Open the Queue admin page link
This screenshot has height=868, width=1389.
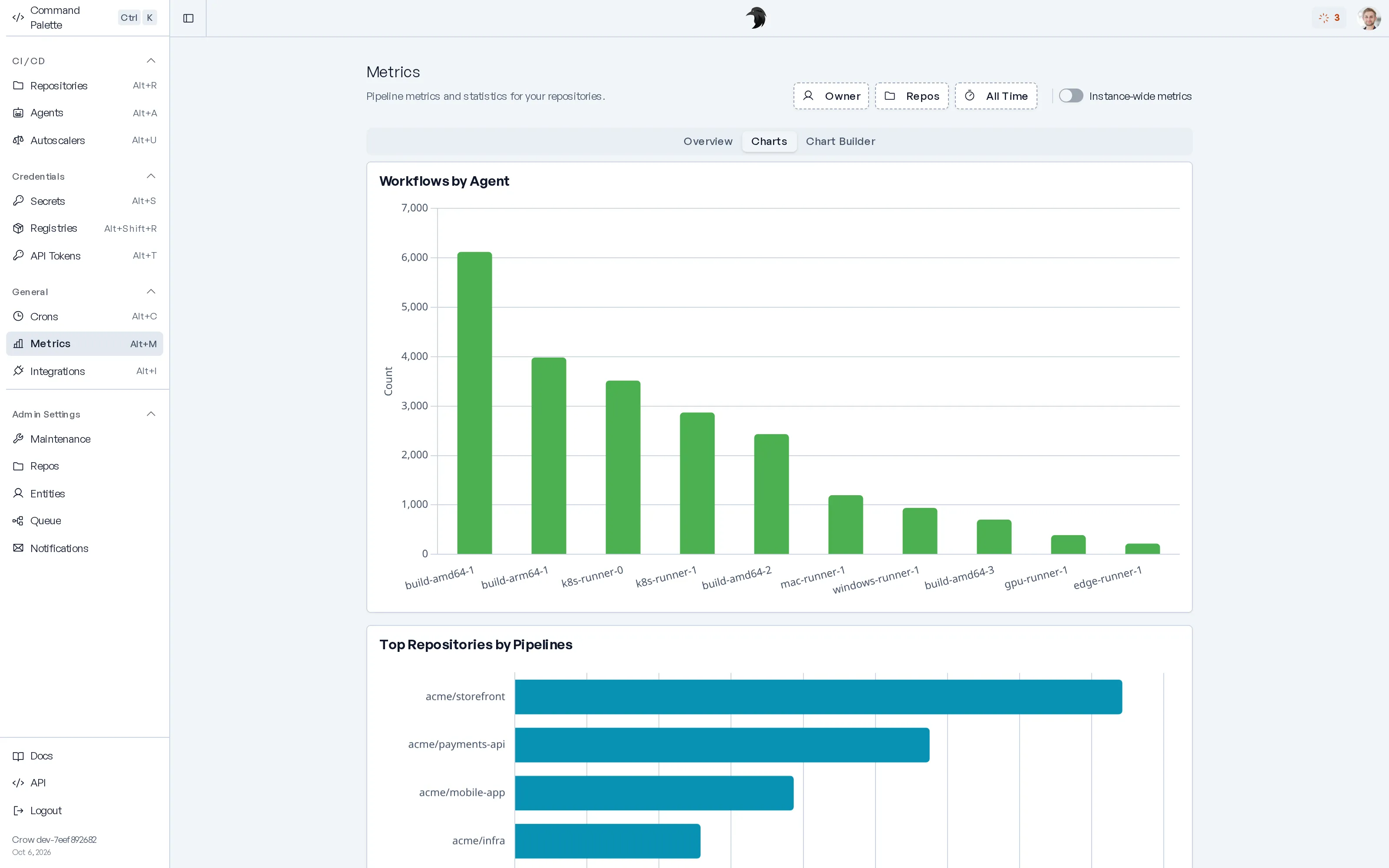(84, 521)
